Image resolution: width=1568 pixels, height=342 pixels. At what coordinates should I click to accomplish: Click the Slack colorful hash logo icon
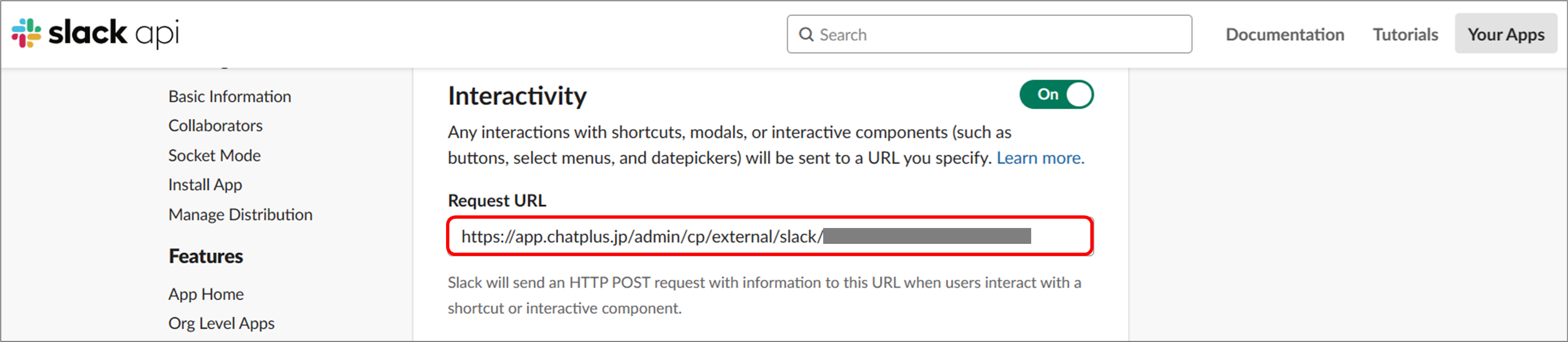(x=26, y=33)
